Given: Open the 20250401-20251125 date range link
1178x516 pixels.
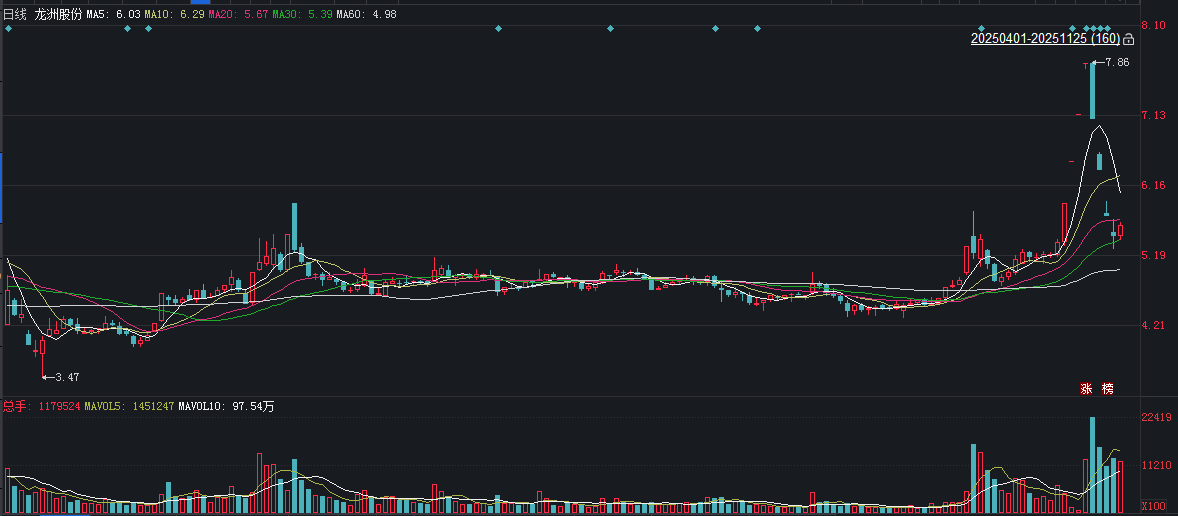Looking at the screenshot, I should [1045, 39].
